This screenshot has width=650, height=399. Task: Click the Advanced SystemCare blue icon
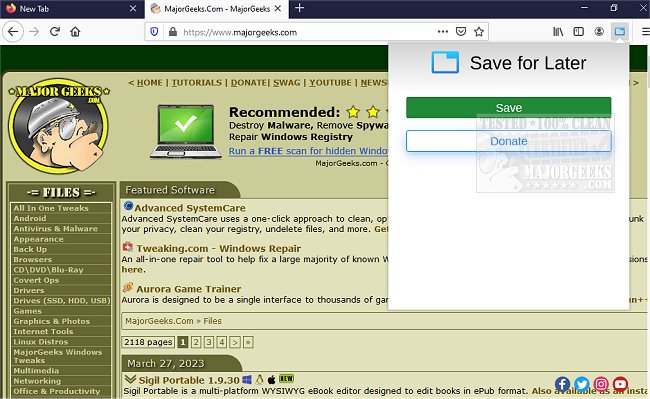pos(128,206)
